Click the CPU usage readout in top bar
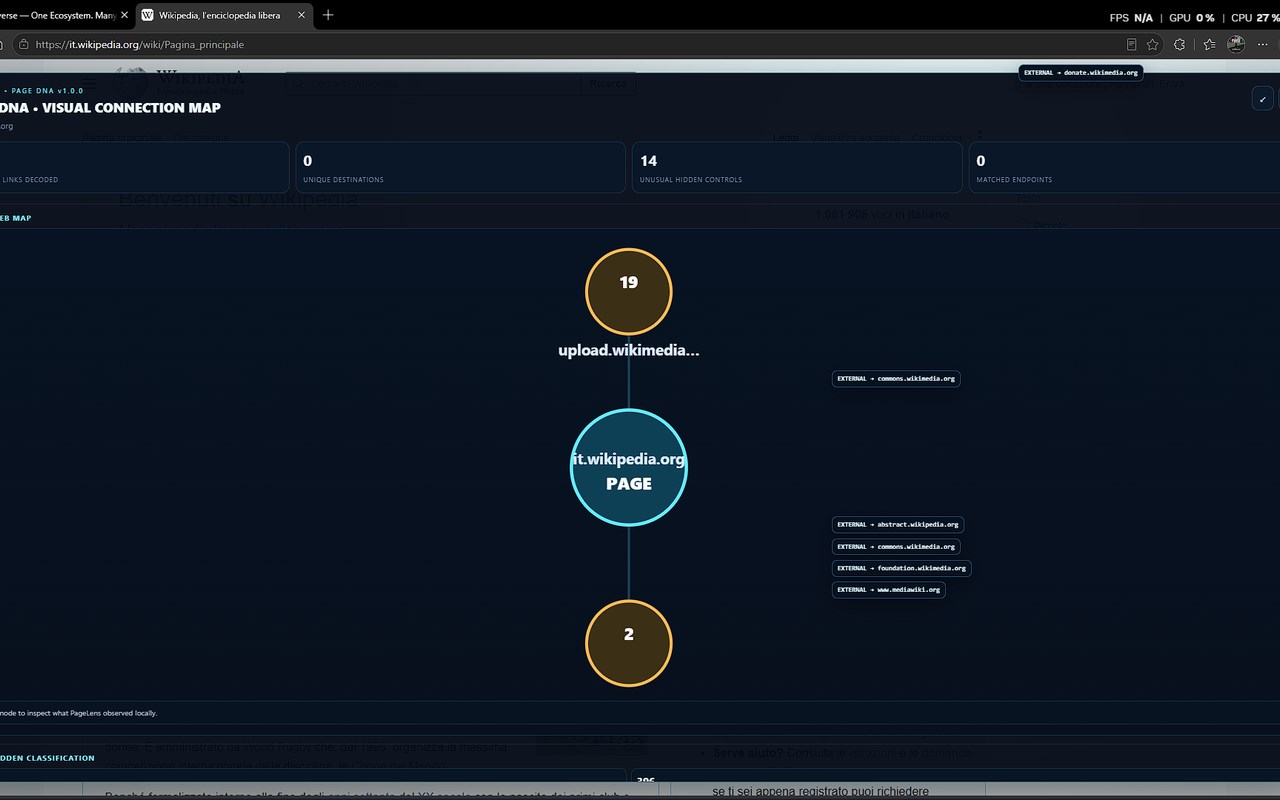Image resolution: width=1280 pixels, height=800 pixels. tap(1255, 17)
